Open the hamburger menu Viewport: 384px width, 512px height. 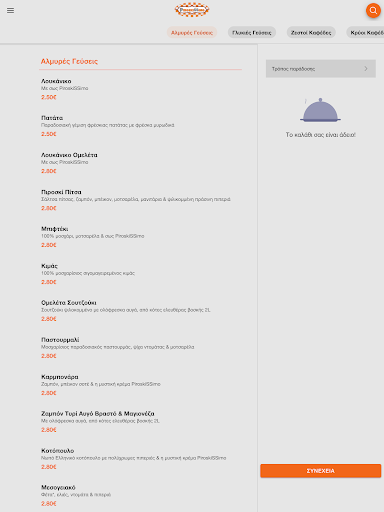(x=10, y=10)
